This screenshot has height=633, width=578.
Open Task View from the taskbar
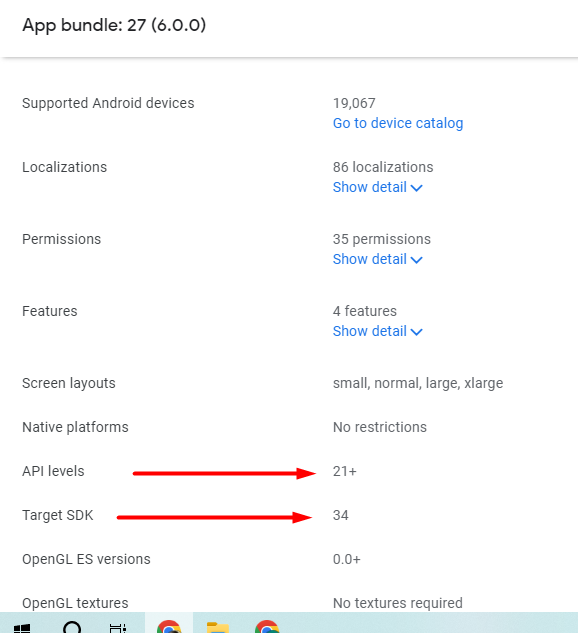click(x=117, y=628)
